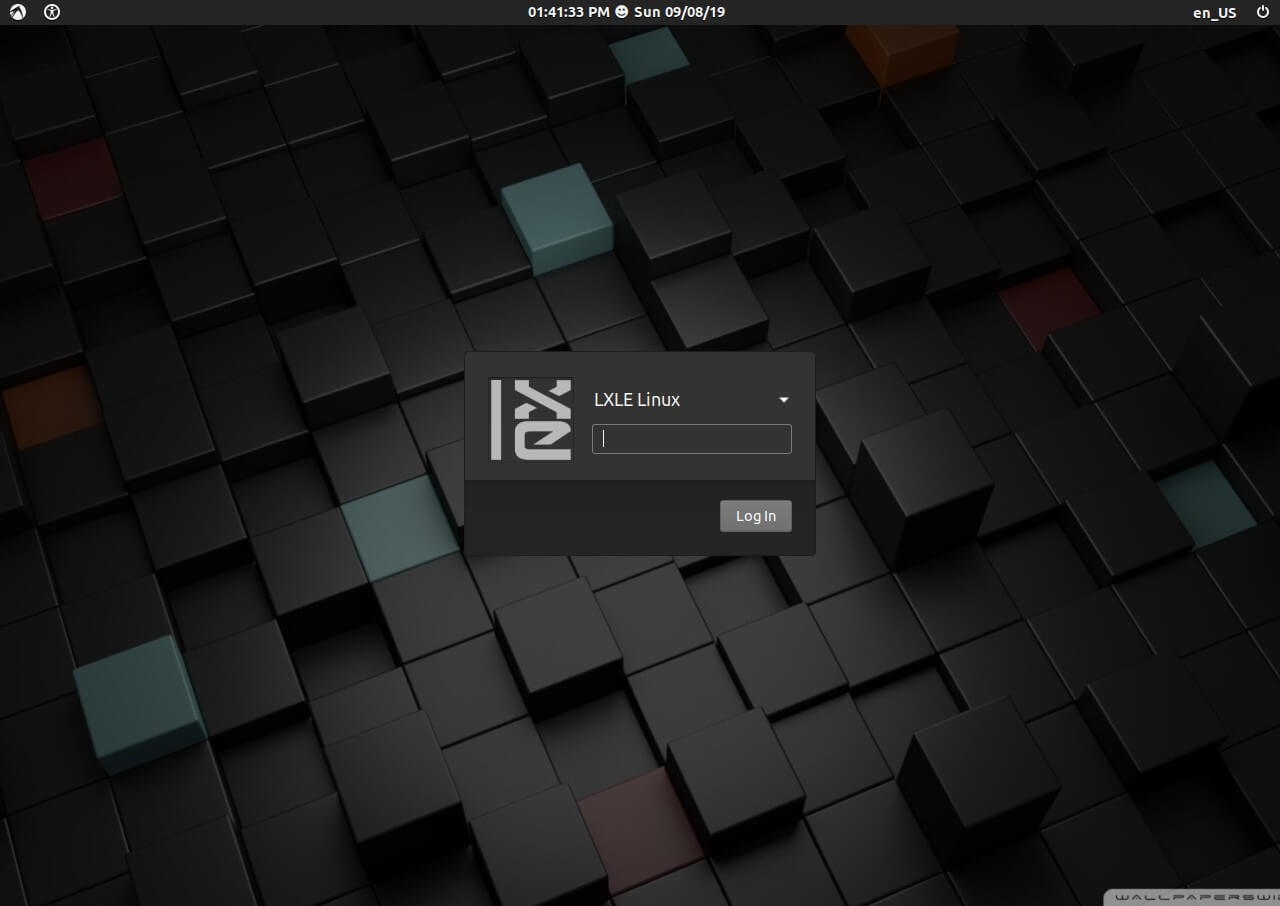Click the small globe icon beside the clock
1280x906 pixels.
point(621,12)
